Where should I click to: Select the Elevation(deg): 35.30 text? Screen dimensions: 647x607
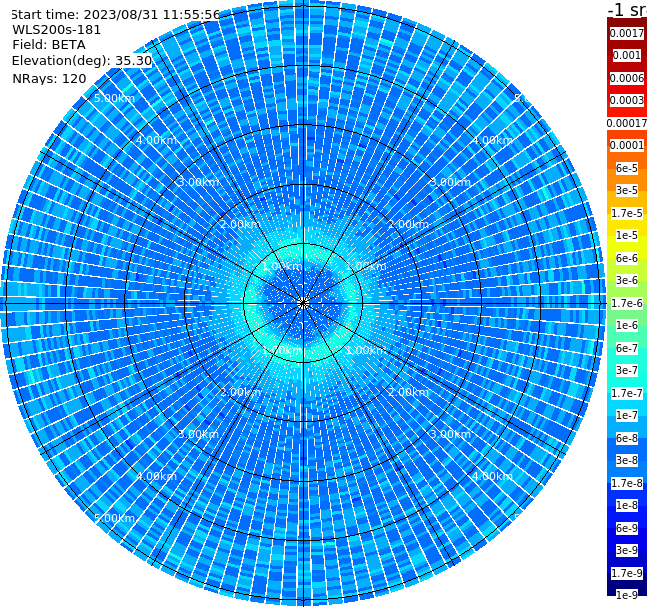(82, 61)
